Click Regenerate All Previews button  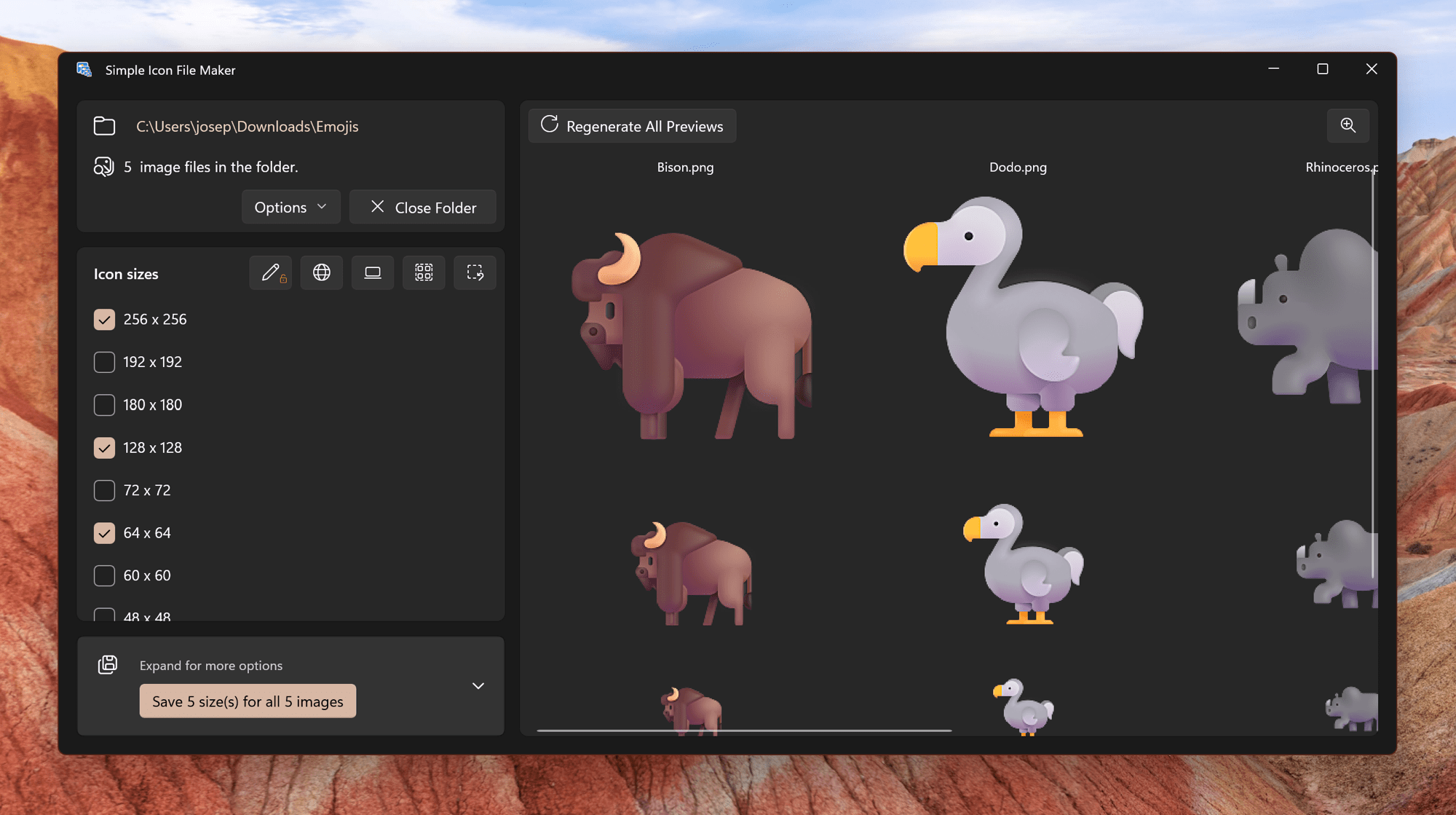tap(632, 126)
